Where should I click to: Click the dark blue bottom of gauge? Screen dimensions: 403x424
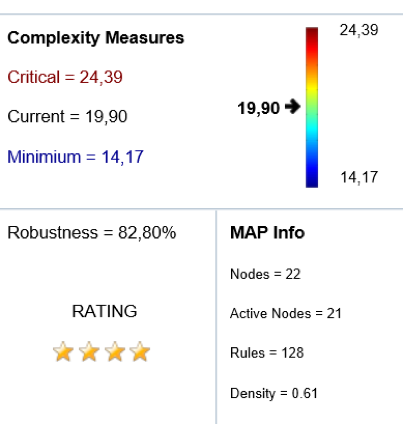click(x=312, y=182)
